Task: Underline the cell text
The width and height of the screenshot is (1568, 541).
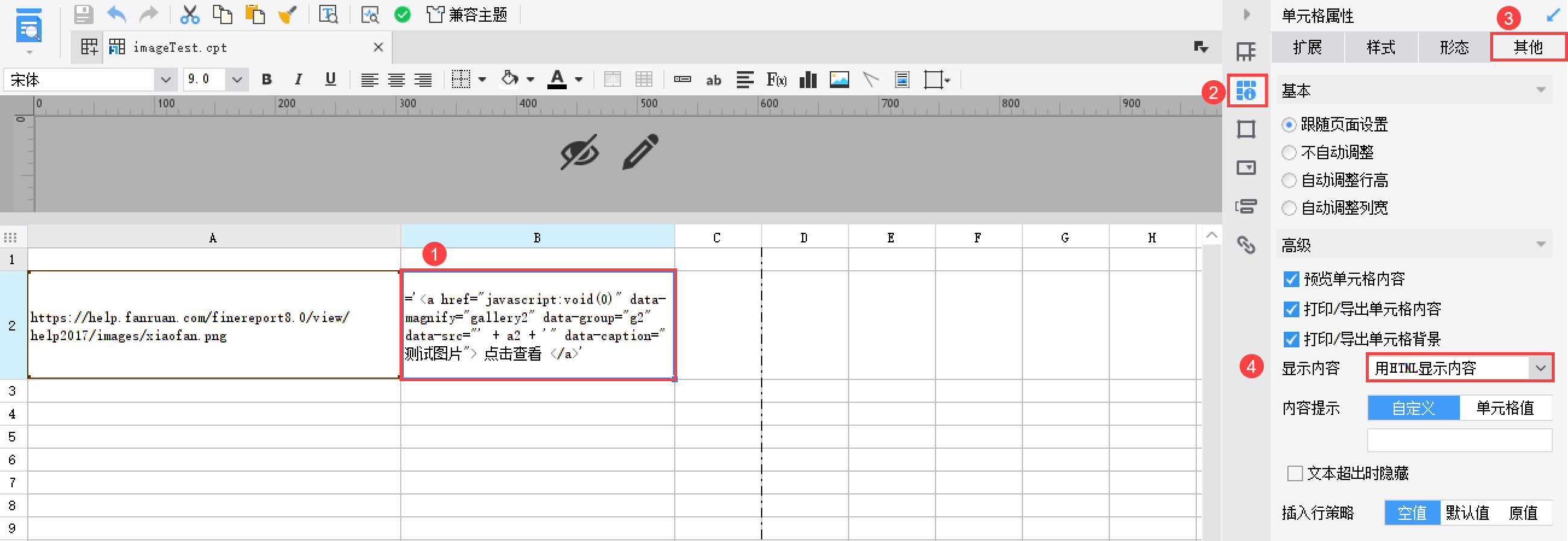Action: [331, 80]
